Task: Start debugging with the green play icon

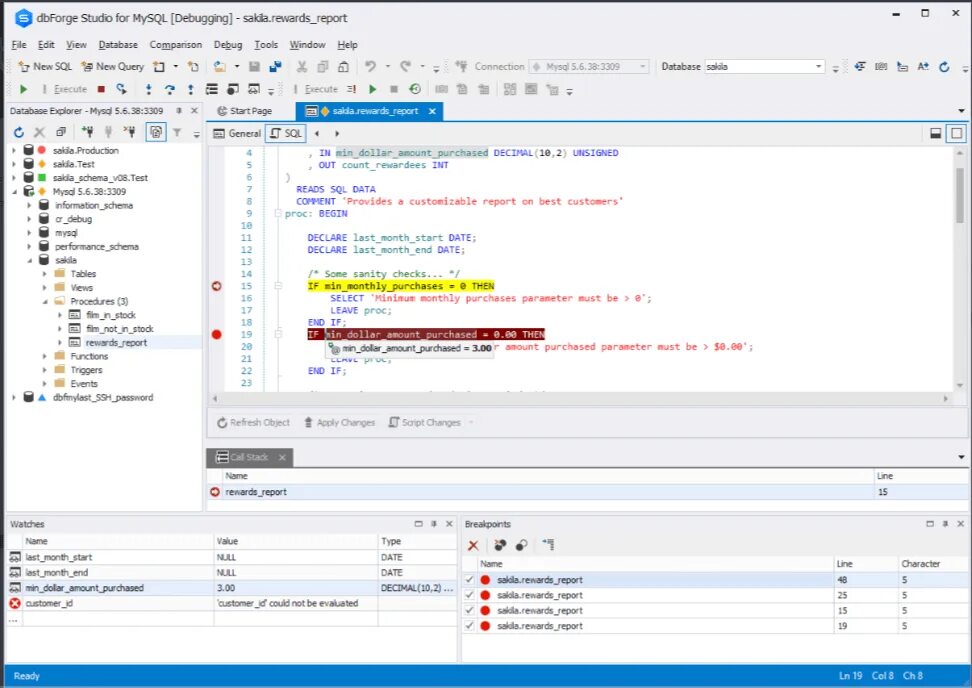Action: tap(23, 89)
